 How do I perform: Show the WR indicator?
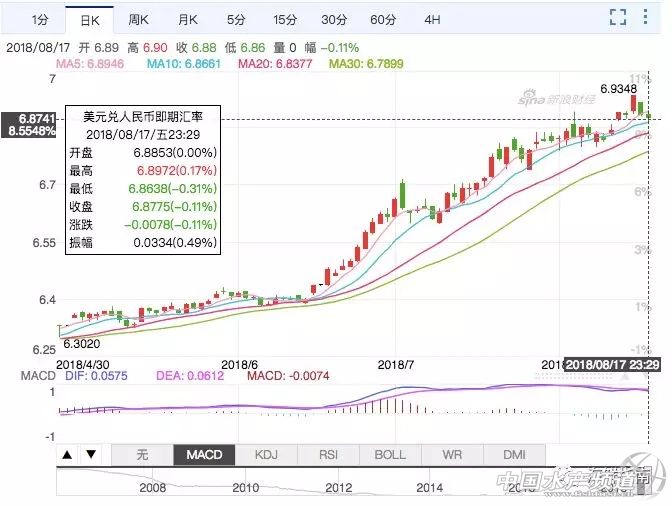tap(452, 455)
